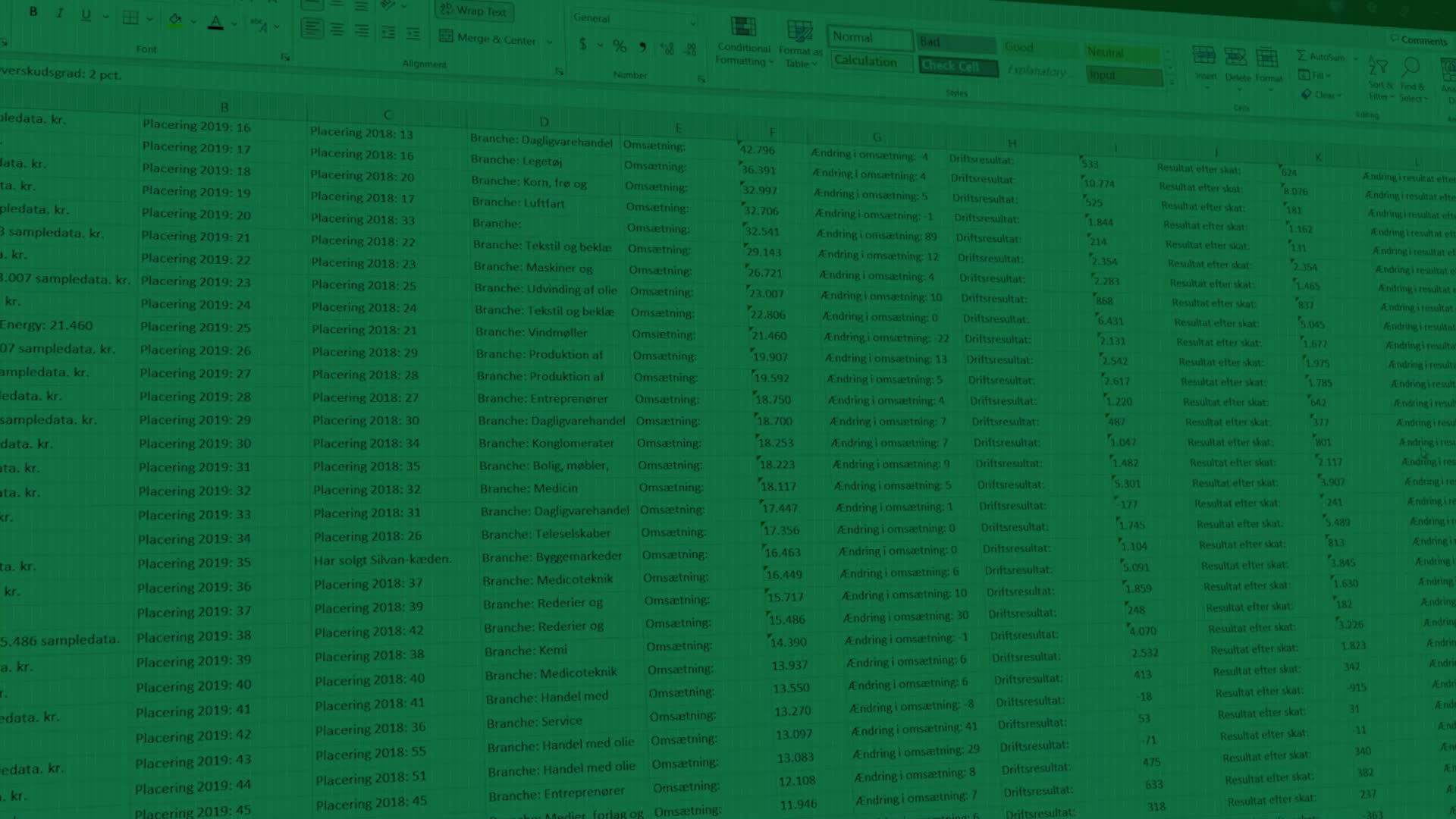Click the Increase Indent icon

tap(413, 33)
